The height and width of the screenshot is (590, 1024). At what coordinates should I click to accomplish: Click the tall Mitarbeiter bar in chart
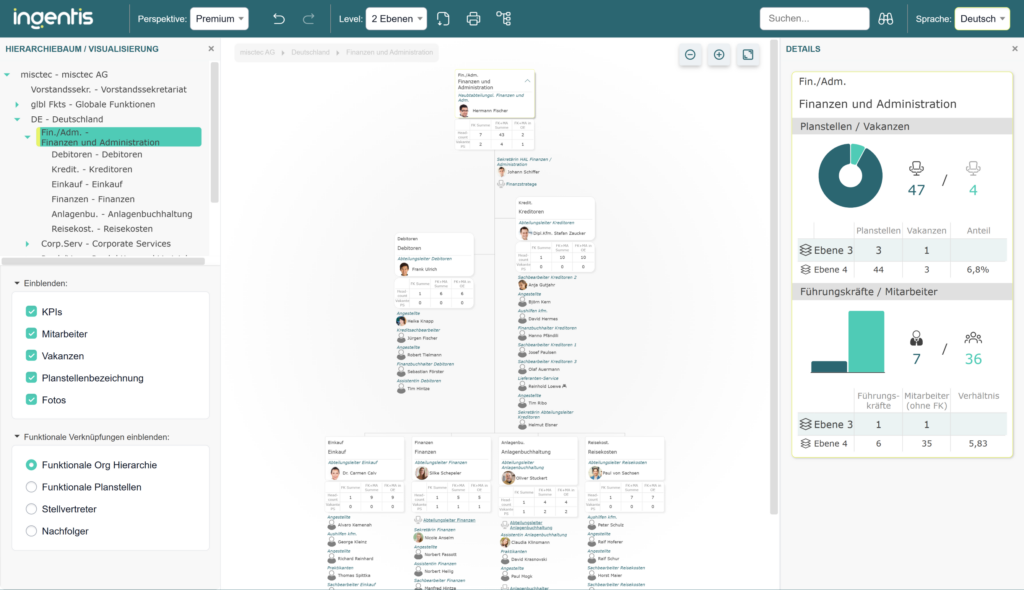point(866,342)
